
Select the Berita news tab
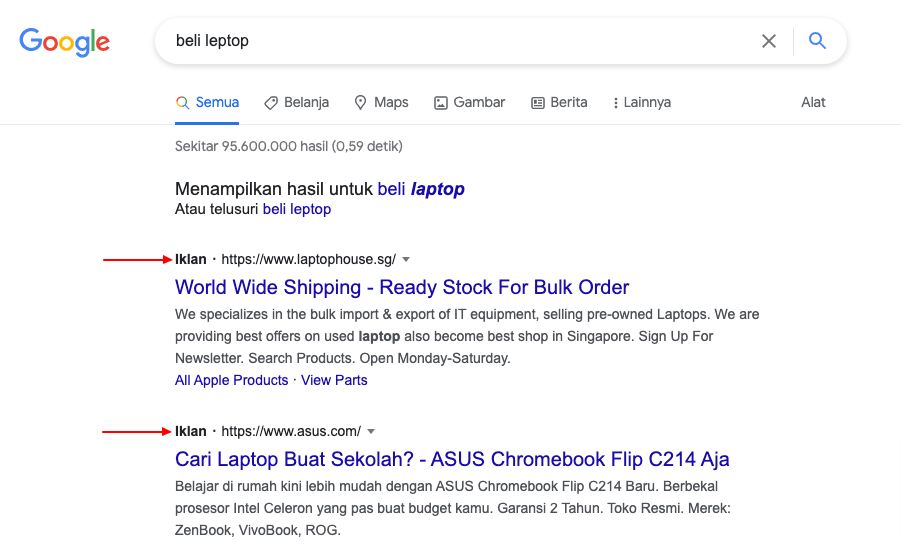click(559, 102)
